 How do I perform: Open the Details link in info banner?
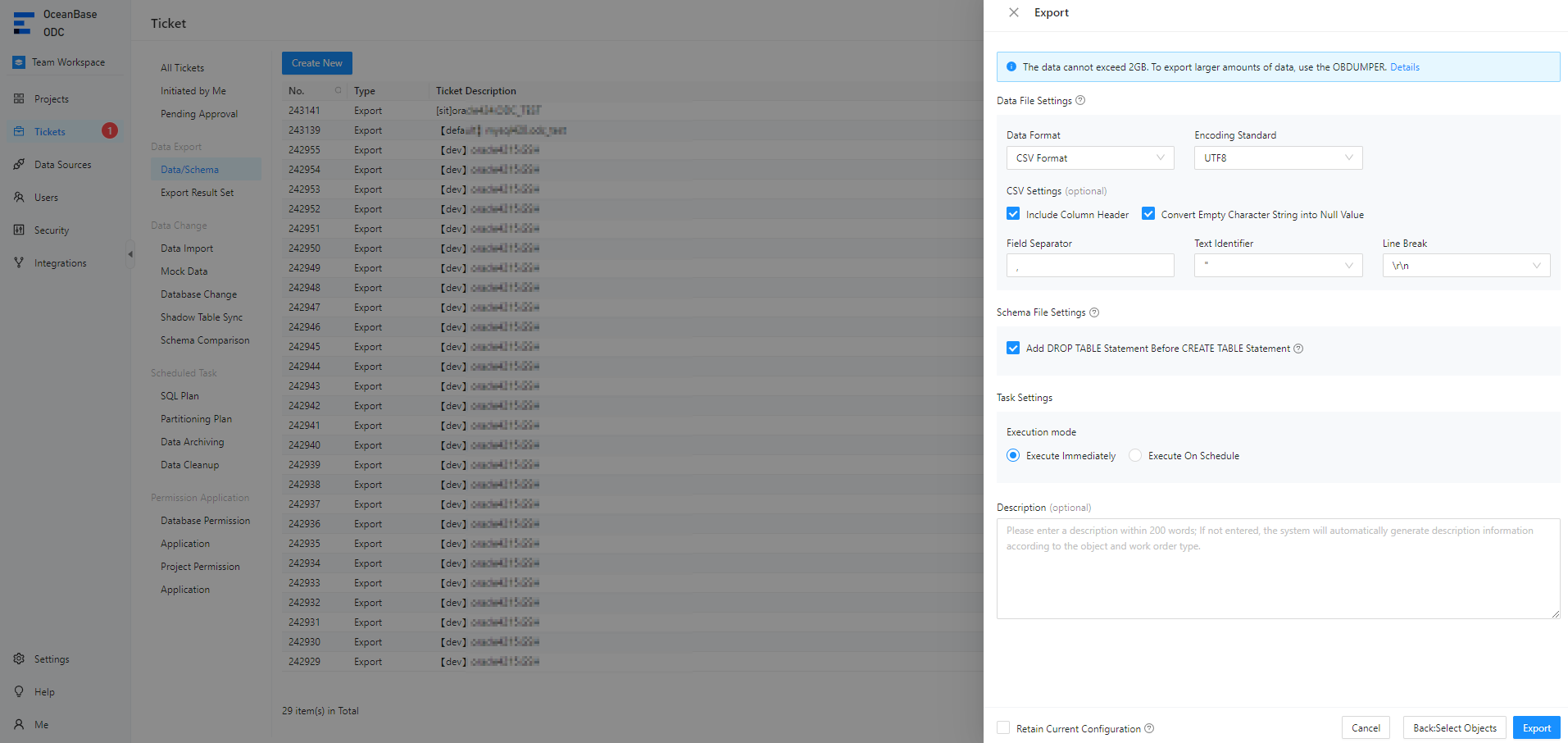tap(1404, 67)
